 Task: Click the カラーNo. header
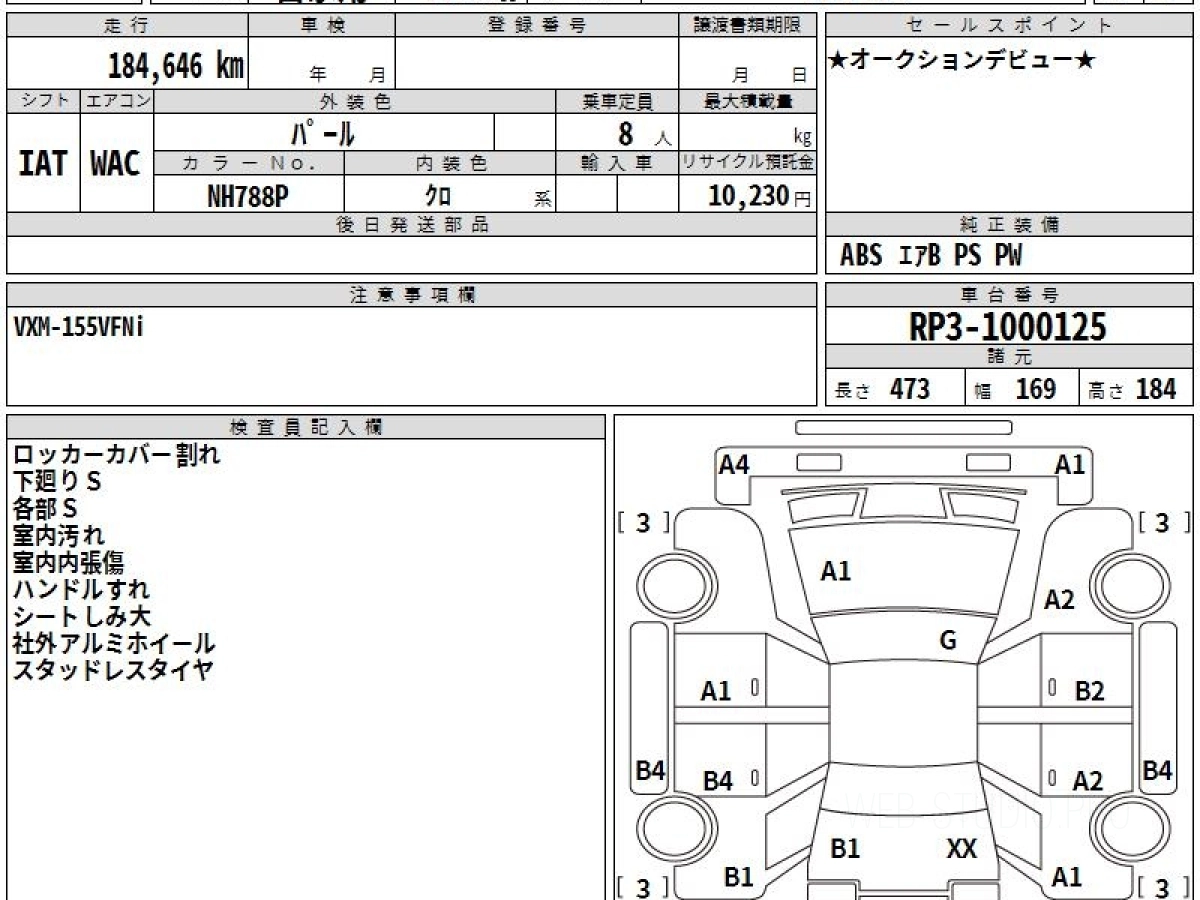click(x=249, y=163)
